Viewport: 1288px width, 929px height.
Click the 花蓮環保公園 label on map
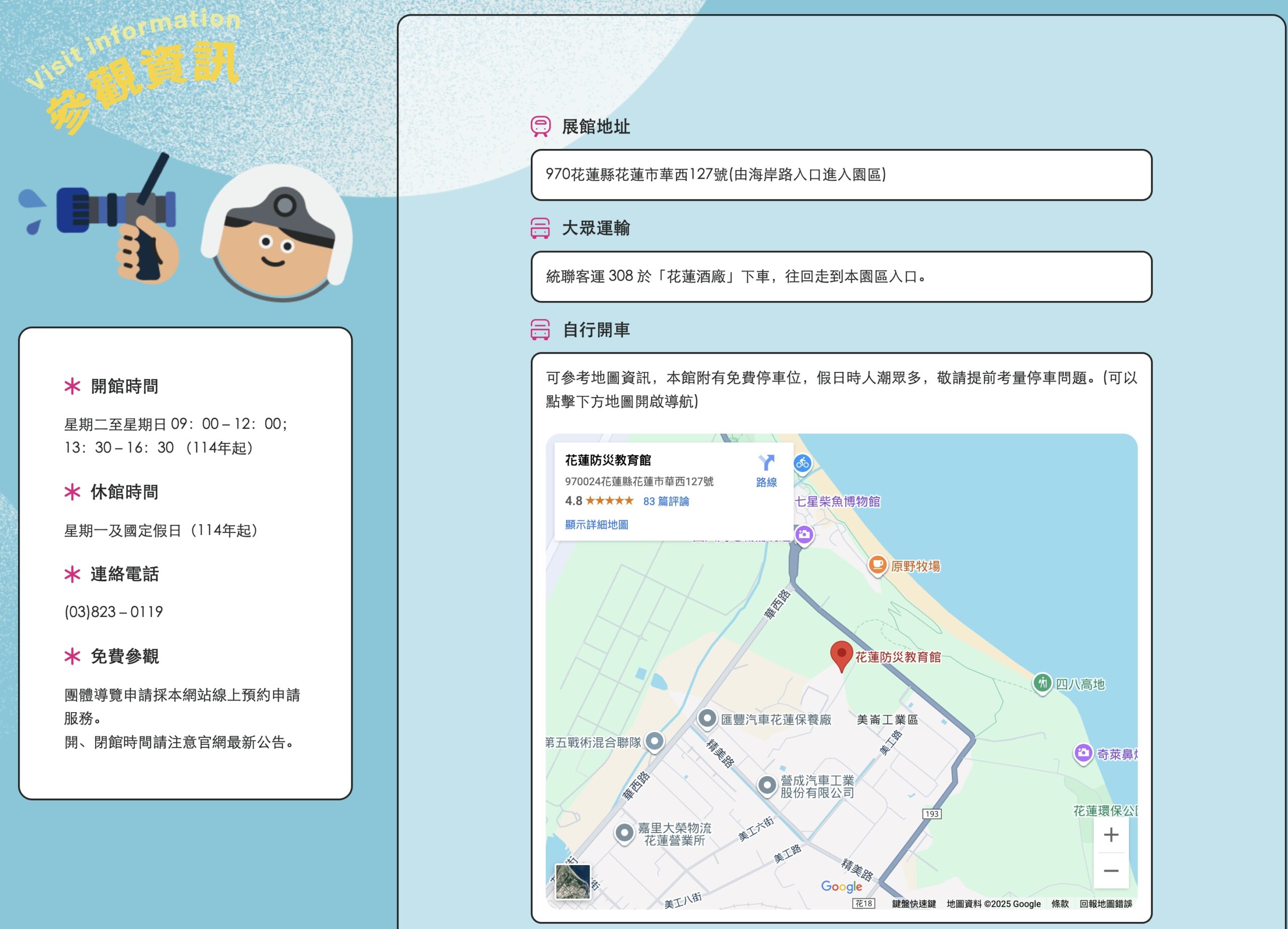pos(1104,811)
